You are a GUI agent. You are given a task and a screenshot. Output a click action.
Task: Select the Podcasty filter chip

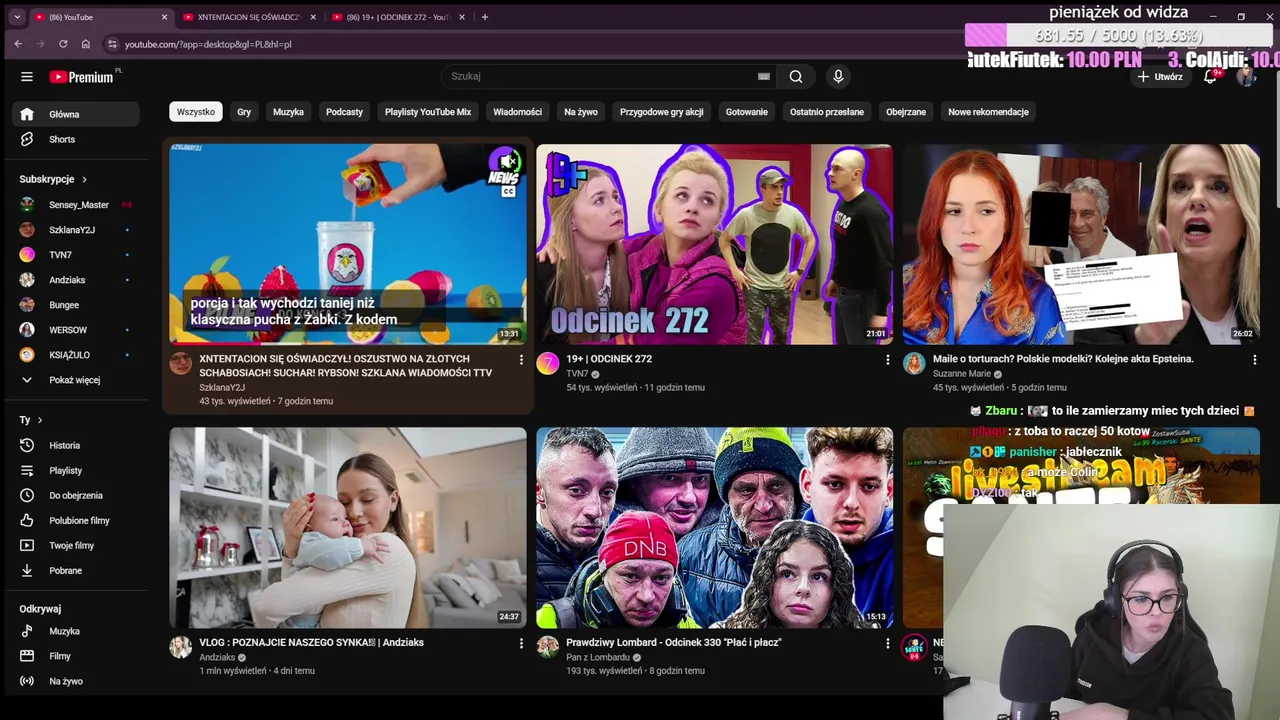[x=344, y=112]
